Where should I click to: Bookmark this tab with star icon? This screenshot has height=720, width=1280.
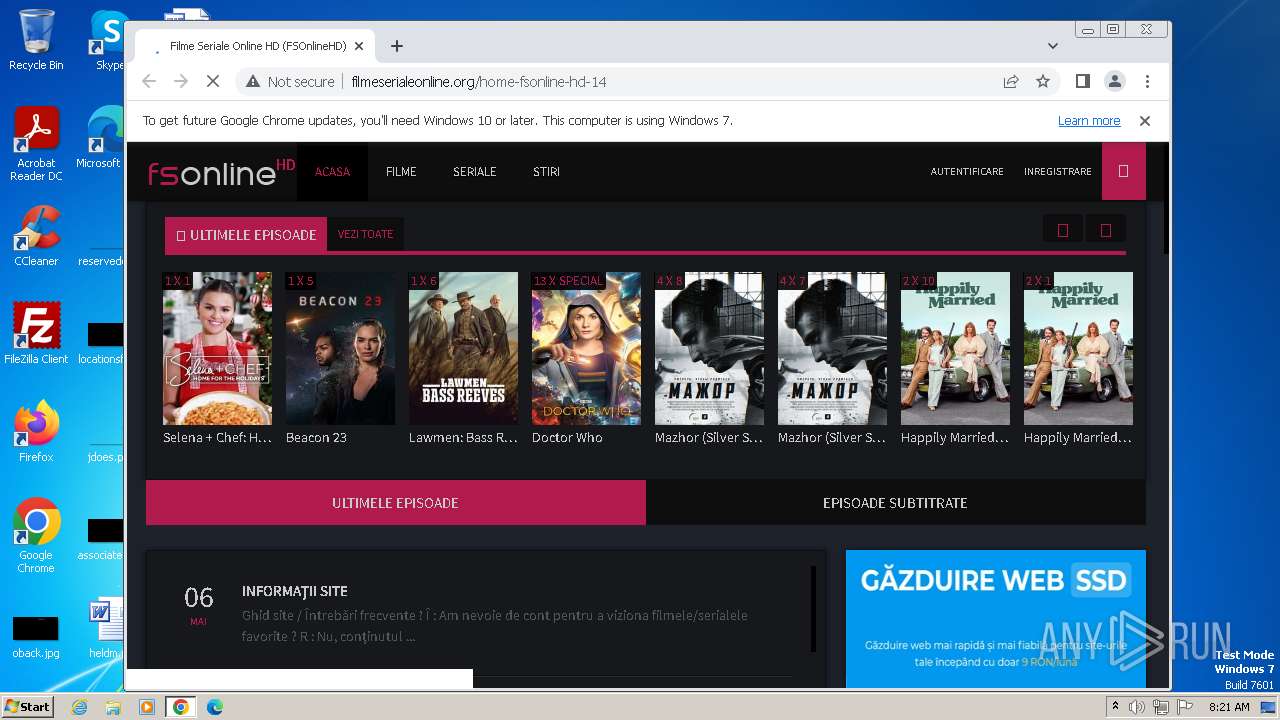coord(1043,81)
